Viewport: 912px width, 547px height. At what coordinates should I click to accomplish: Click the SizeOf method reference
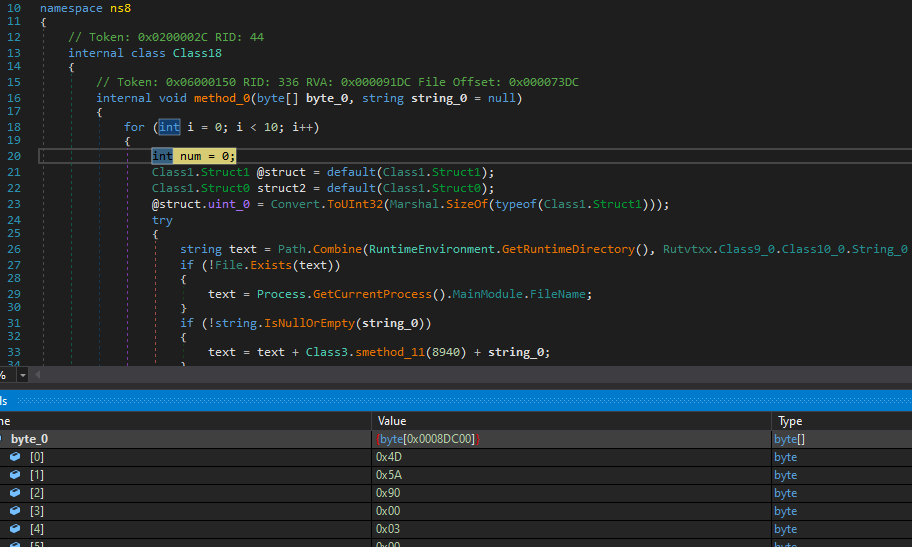pos(467,204)
